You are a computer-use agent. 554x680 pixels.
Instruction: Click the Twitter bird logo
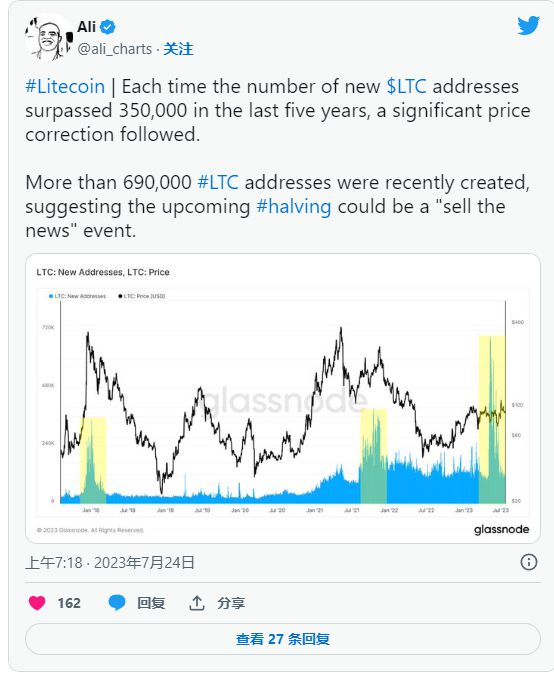(528, 25)
